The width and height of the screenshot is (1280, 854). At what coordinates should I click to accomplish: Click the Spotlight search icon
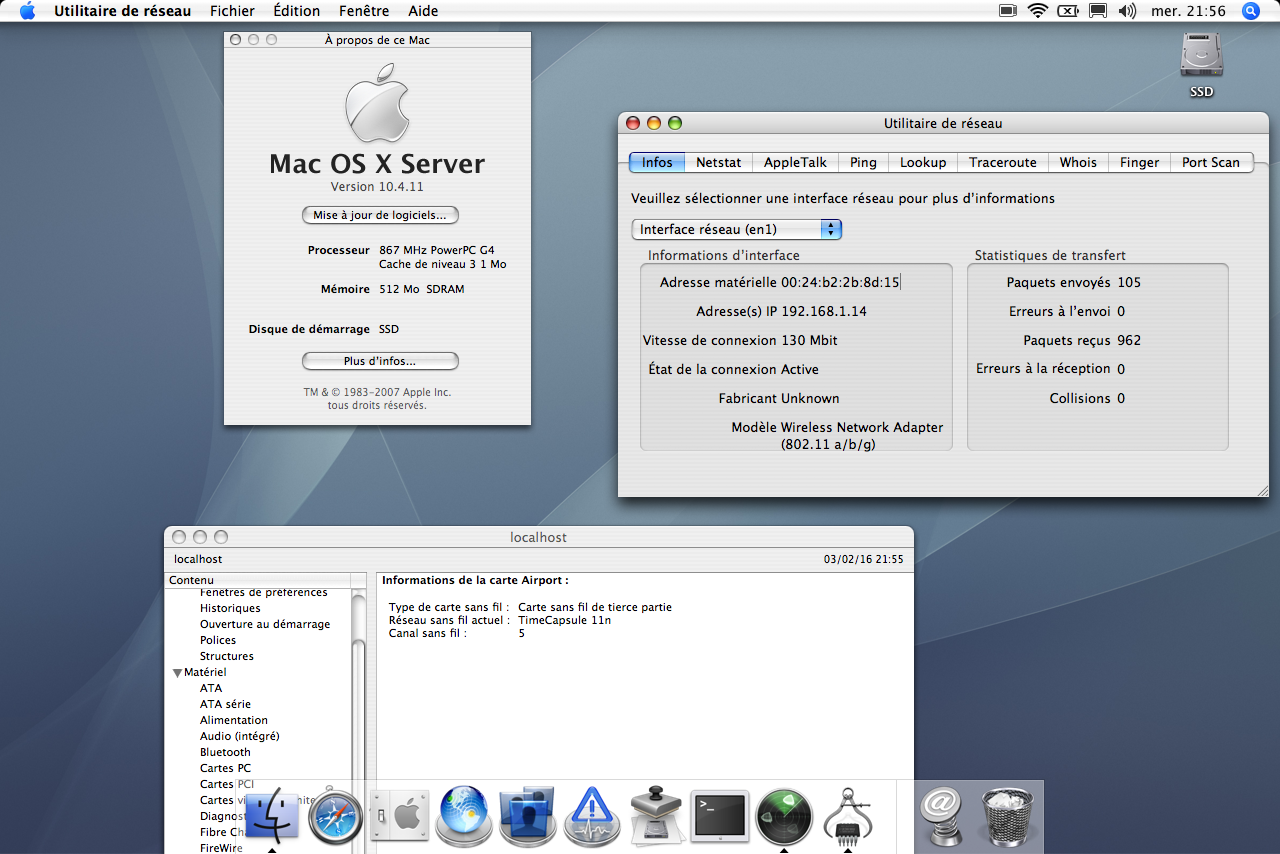pyautogui.click(x=1250, y=11)
